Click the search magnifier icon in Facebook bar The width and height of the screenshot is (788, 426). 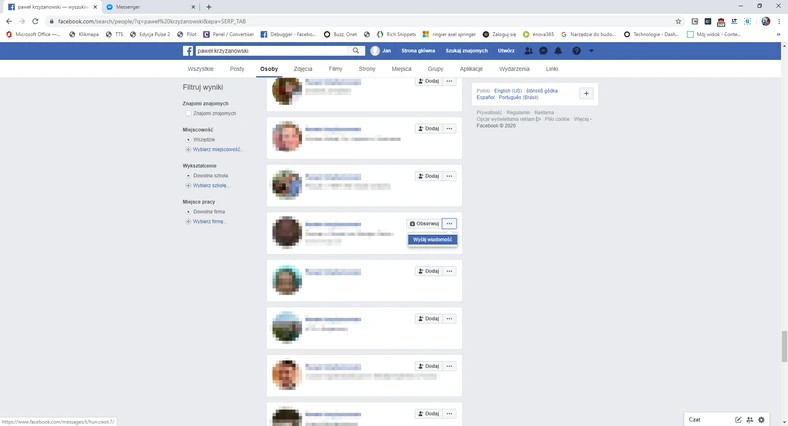tap(356, 51)
